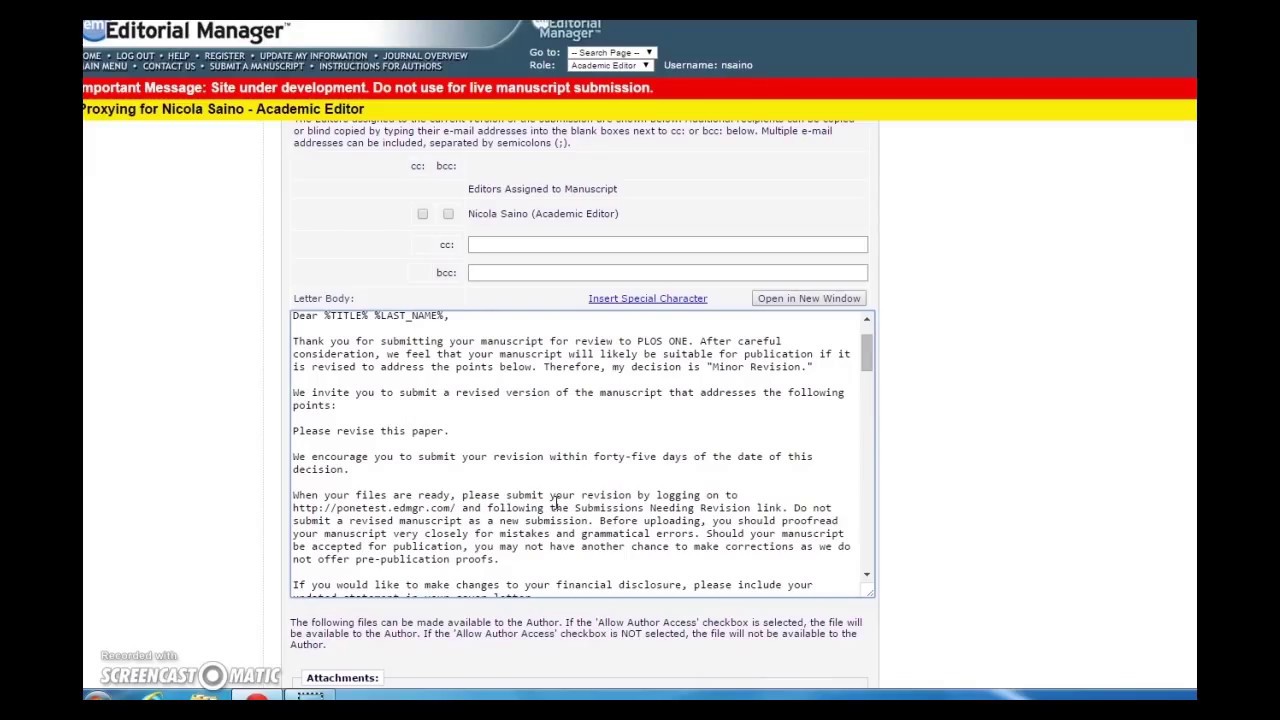The width and height of the screenshot is (1280, 720).
Task: Click the Letter Body scrollbar down arrow
Action: point(867,575)
